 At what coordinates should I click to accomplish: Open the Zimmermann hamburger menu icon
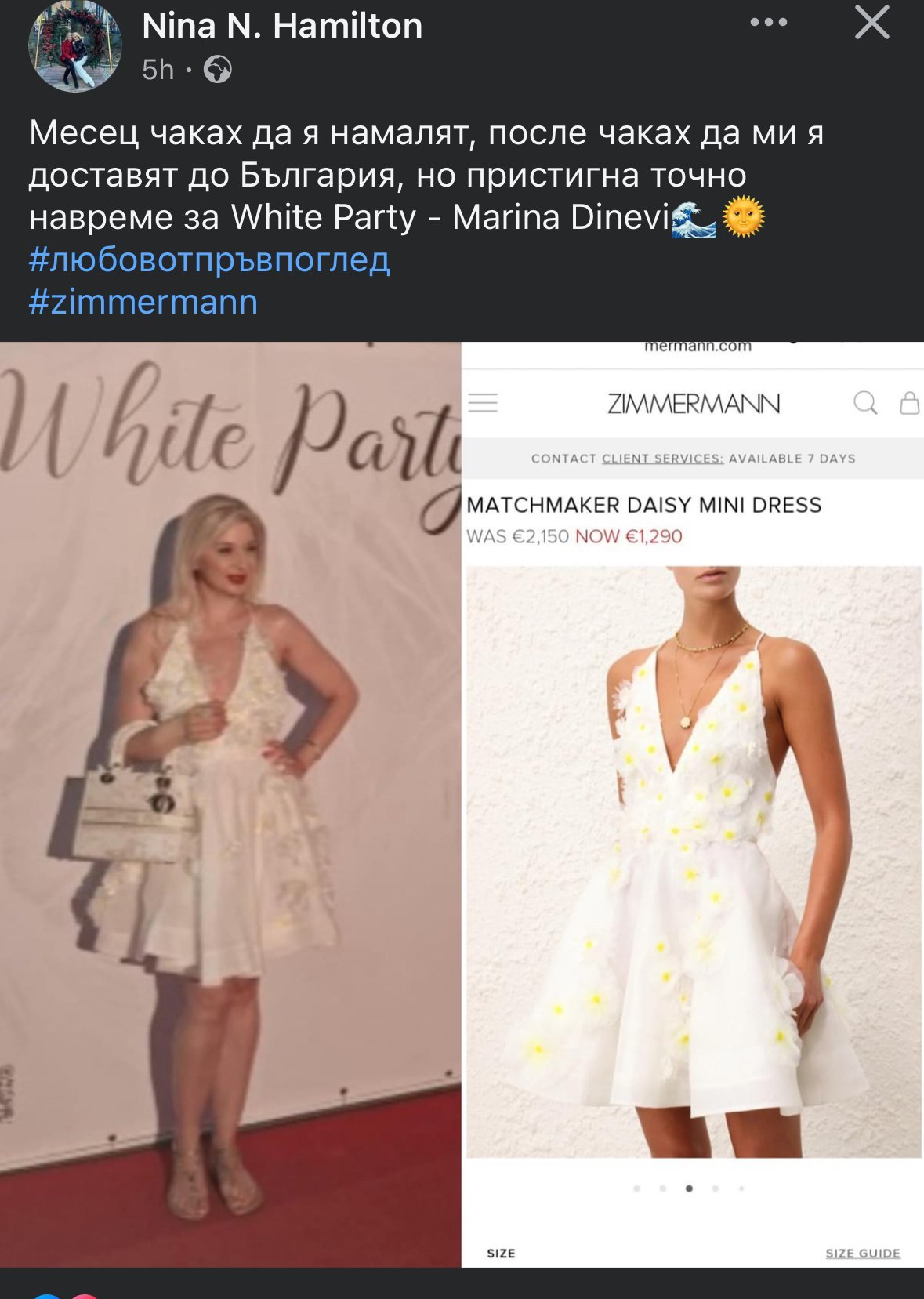click(483, 403)
